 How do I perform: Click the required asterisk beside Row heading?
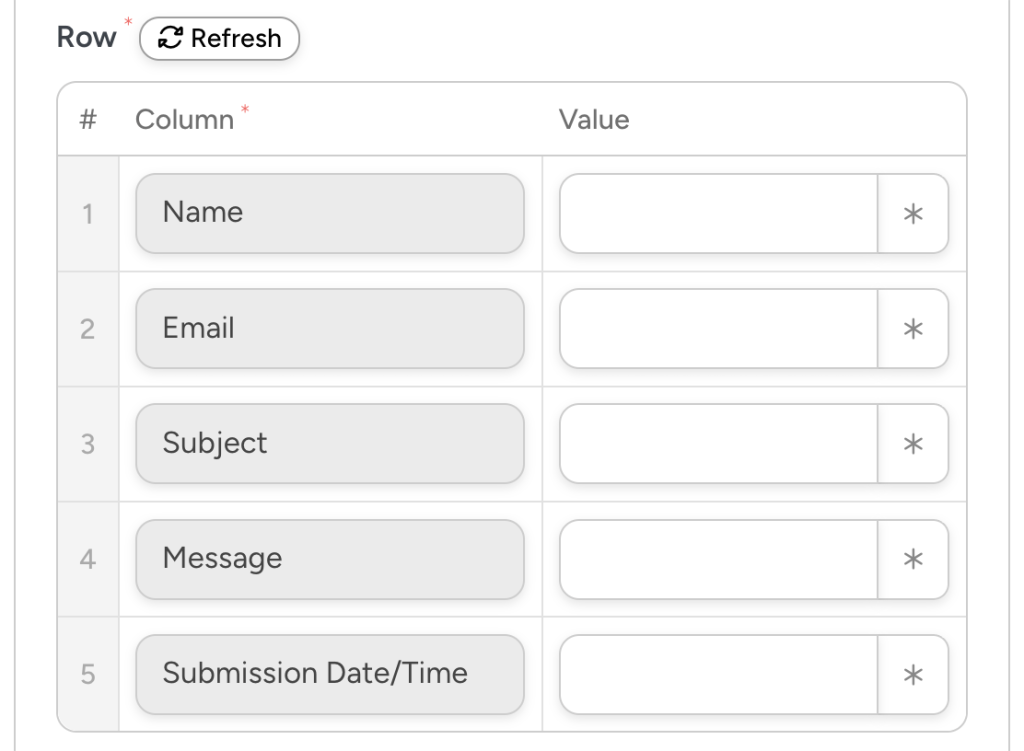click(x=126, y=21)
